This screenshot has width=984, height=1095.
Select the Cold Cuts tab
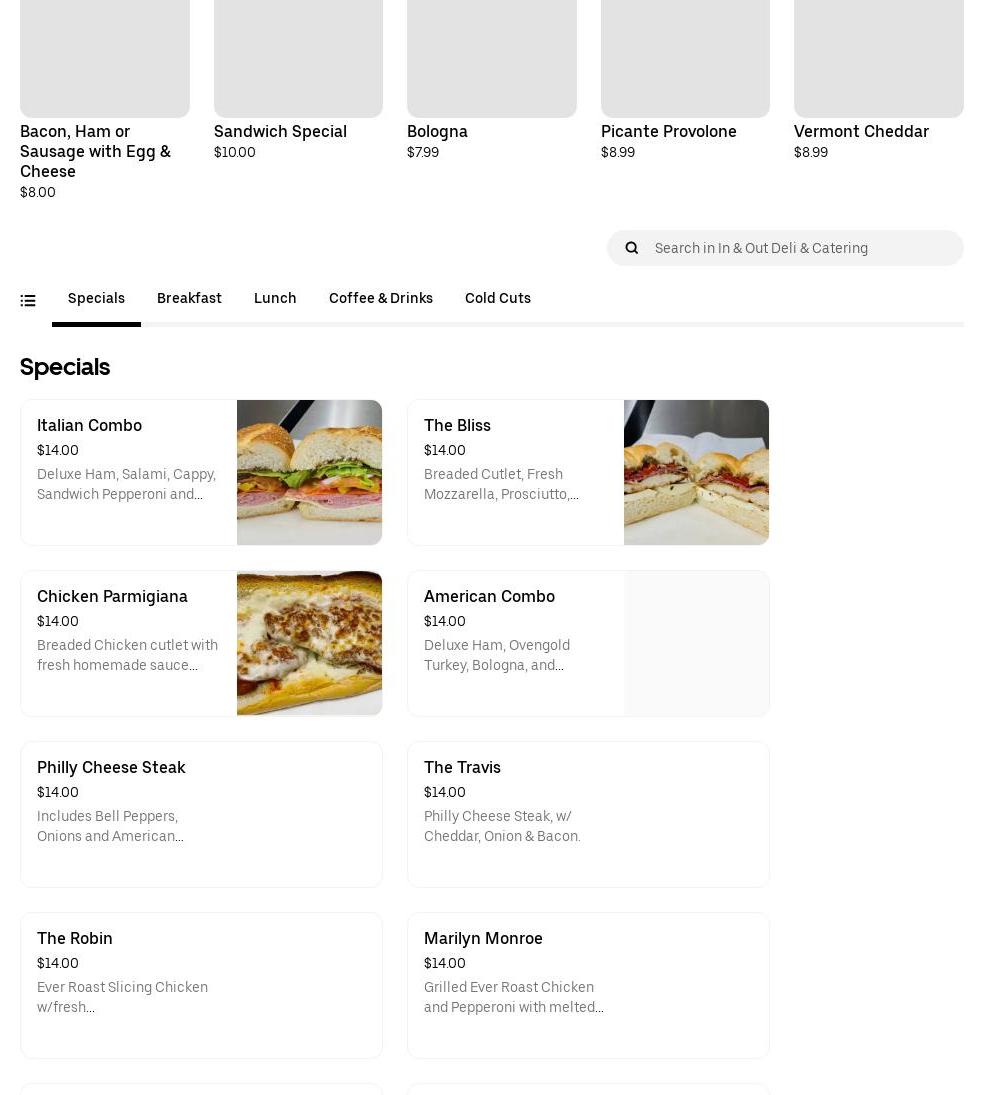(497, 298)
